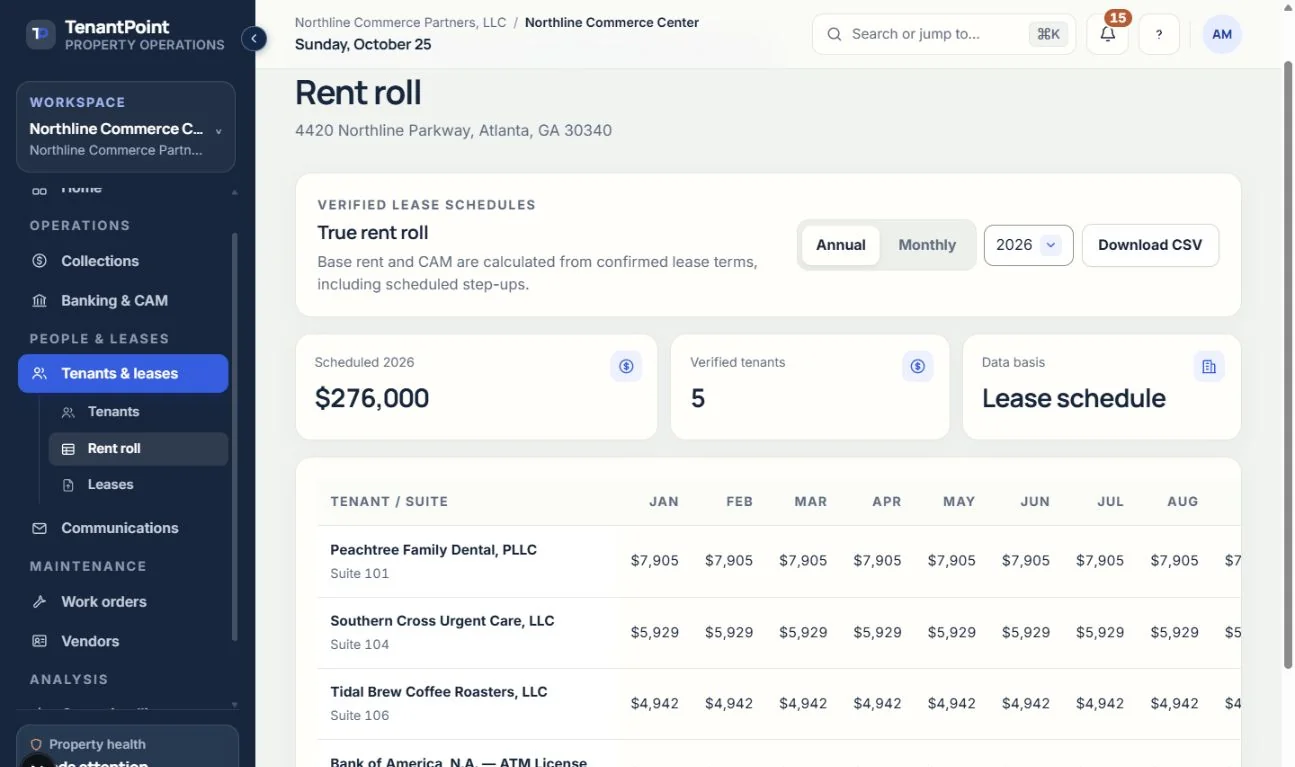The height and width of the screenshot is (767, 1295).
Task: Click Peachtree Family Dental January $7,905 cell
Action: click(655, 561)
